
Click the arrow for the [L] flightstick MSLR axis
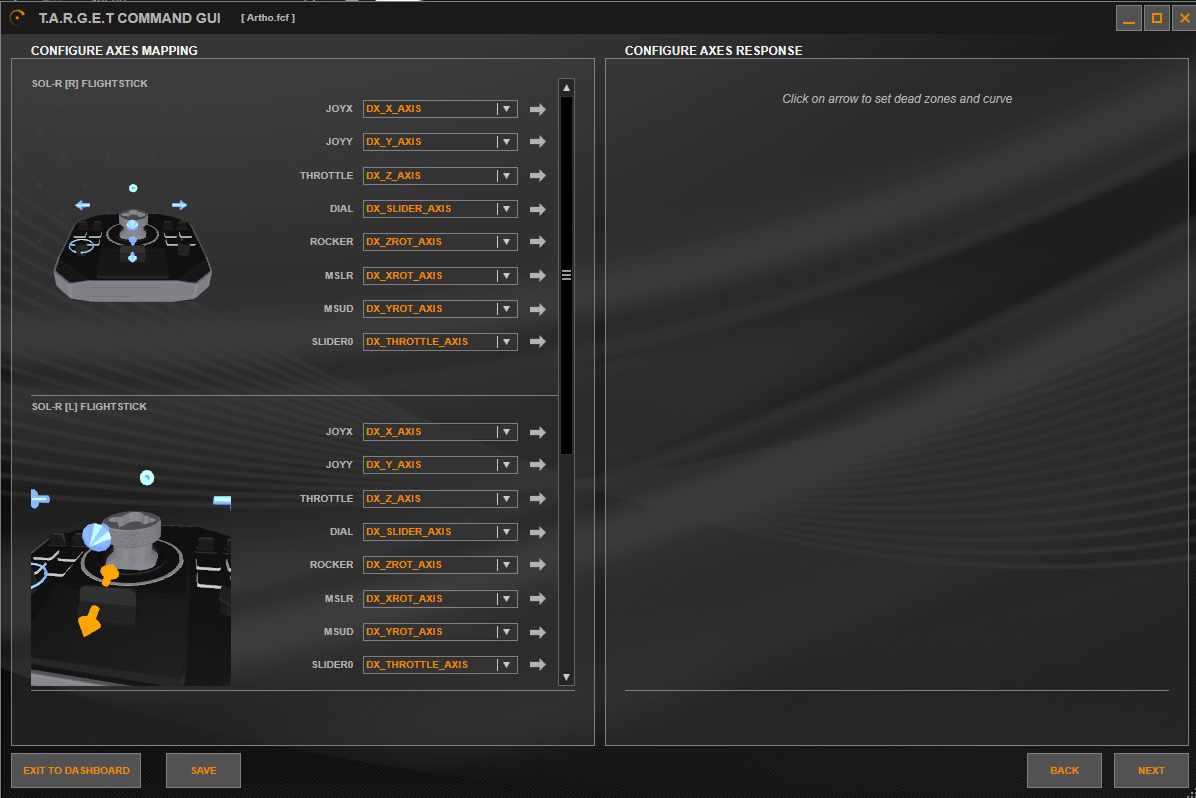(x=537, y=599)
